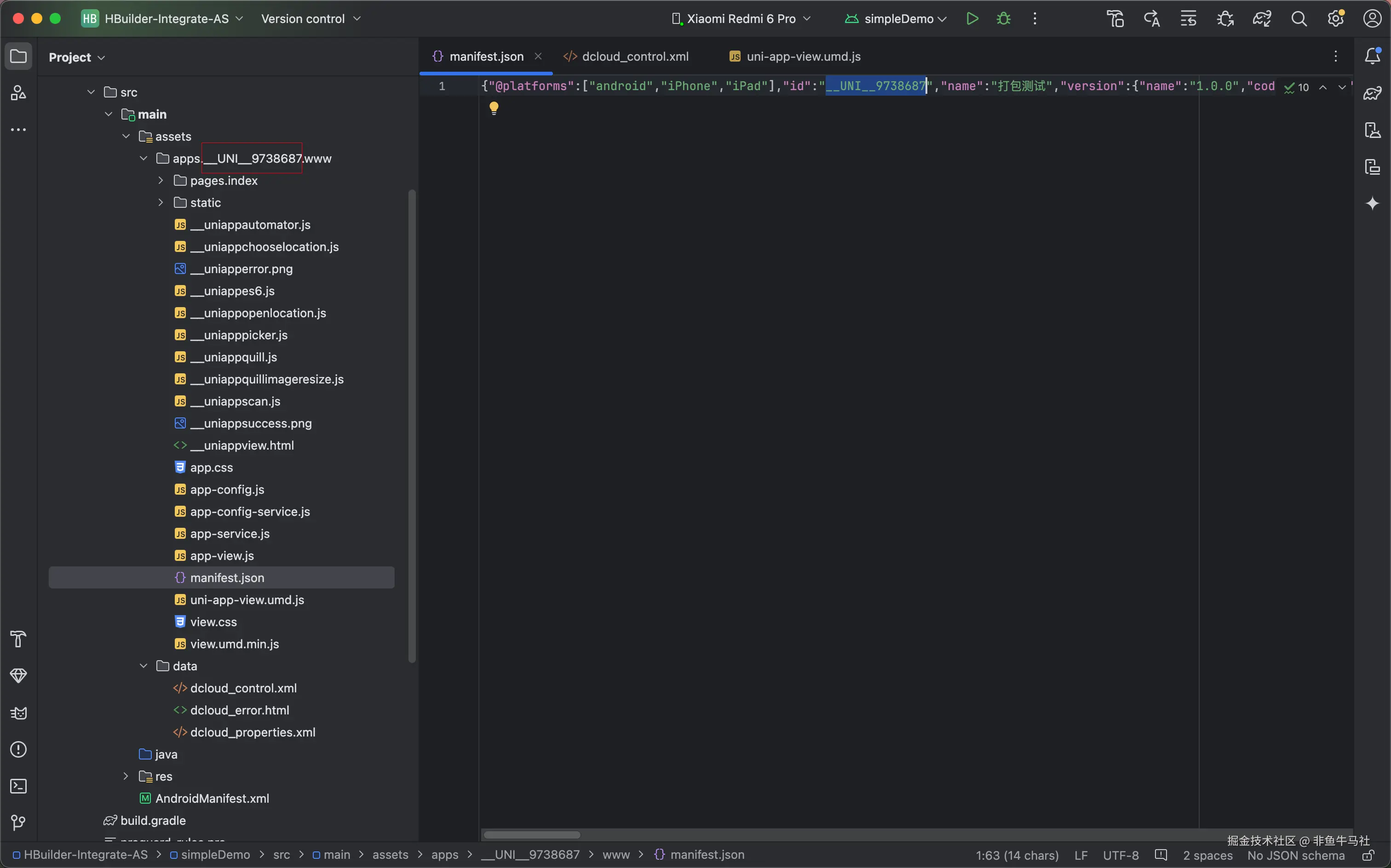Open Xiaomi Redmi 6 Pro device dropdown

[x=741, y=19]
